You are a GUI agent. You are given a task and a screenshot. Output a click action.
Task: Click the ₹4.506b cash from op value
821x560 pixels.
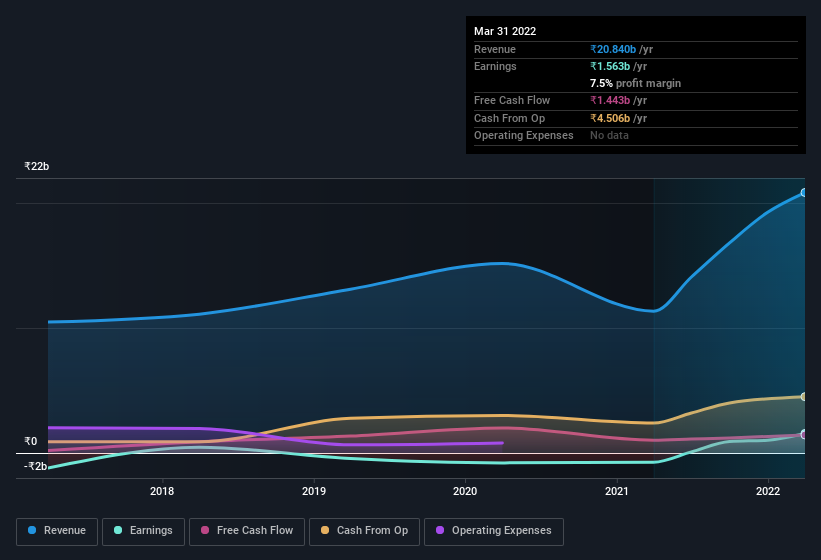tap(609, 118)
